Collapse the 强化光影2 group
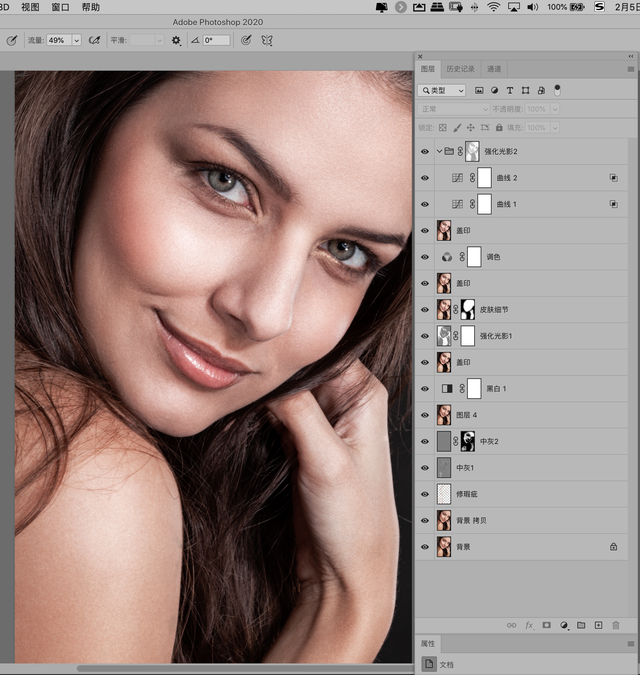 click(437, 152)
